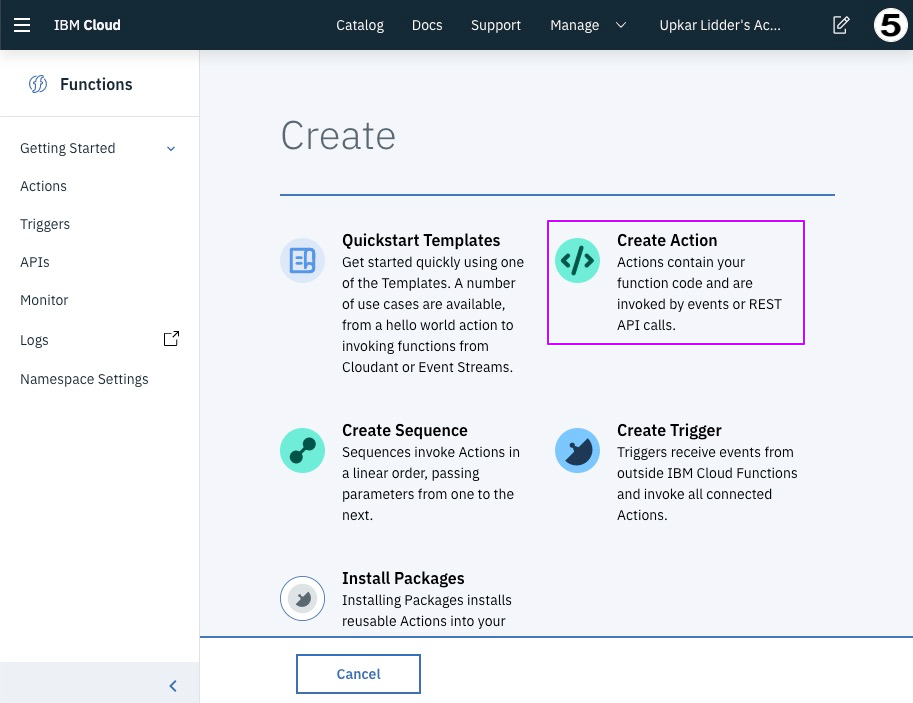The image size is (913, 703).
Task: Click Create Sequence description text
Action: click(430, 483)
